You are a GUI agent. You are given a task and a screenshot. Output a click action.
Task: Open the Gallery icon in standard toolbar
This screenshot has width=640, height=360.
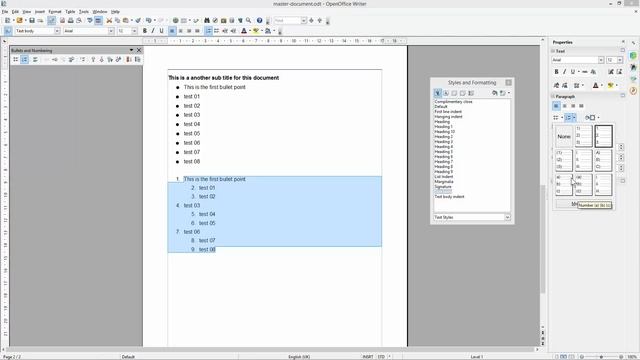click(224, 20)
